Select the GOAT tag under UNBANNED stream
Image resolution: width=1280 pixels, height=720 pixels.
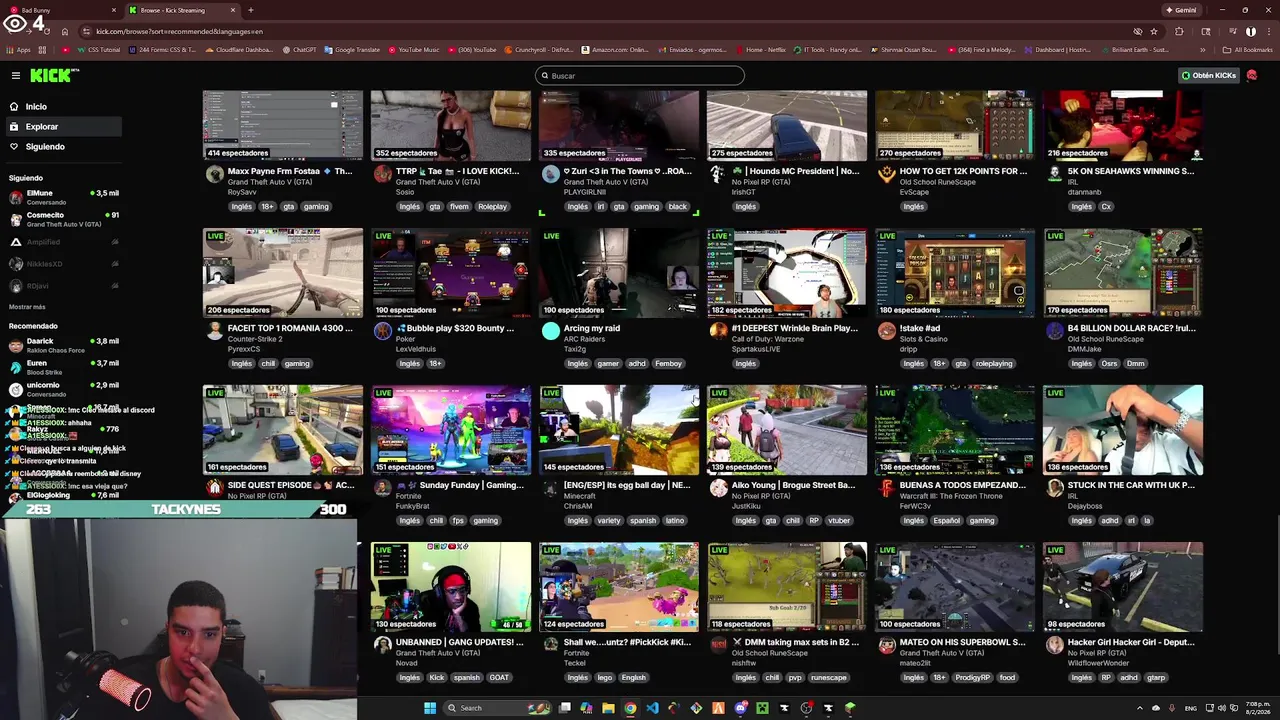499,678
